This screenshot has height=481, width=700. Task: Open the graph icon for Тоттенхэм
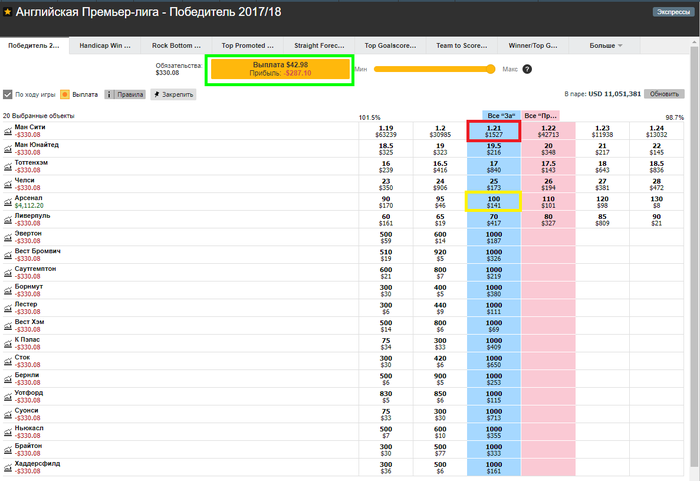click(x=8, y=167)
